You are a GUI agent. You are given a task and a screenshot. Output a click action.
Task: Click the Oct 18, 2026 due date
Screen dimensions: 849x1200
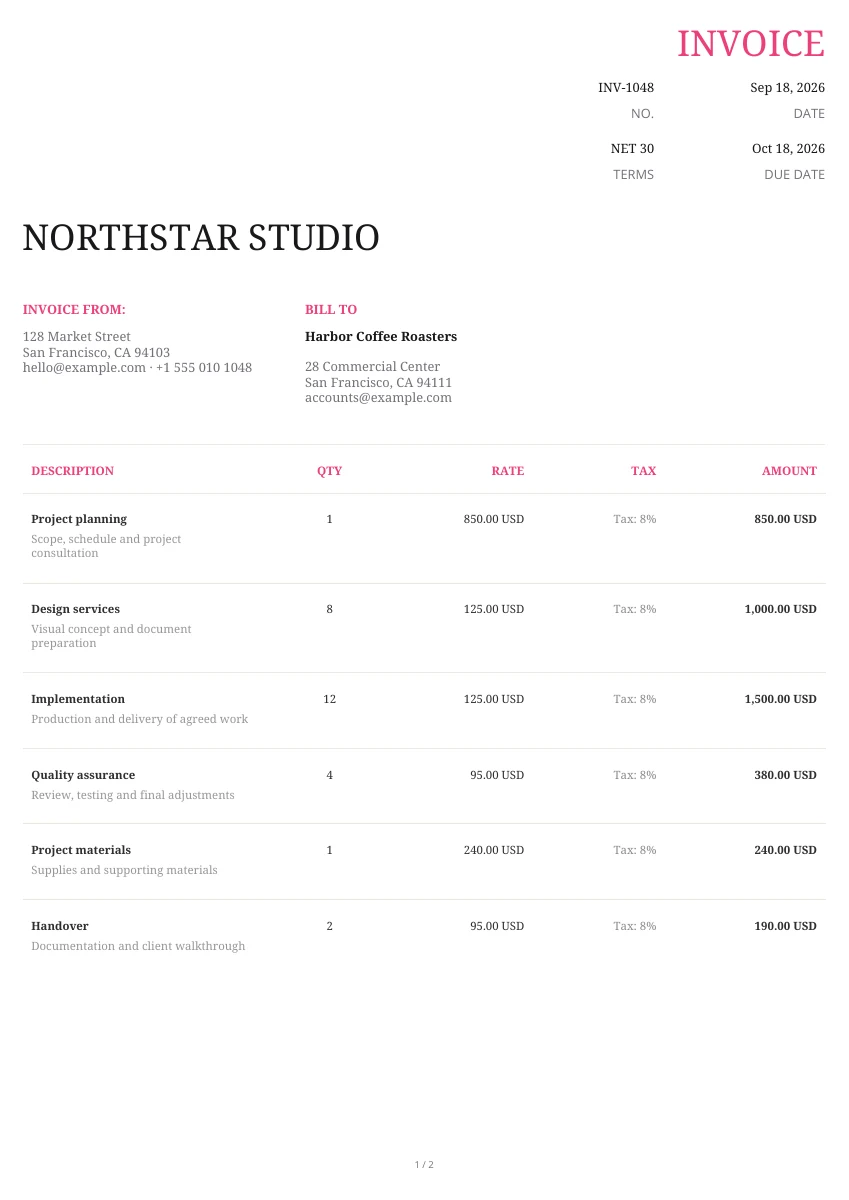pyautogui.click(x=789, y=149)
